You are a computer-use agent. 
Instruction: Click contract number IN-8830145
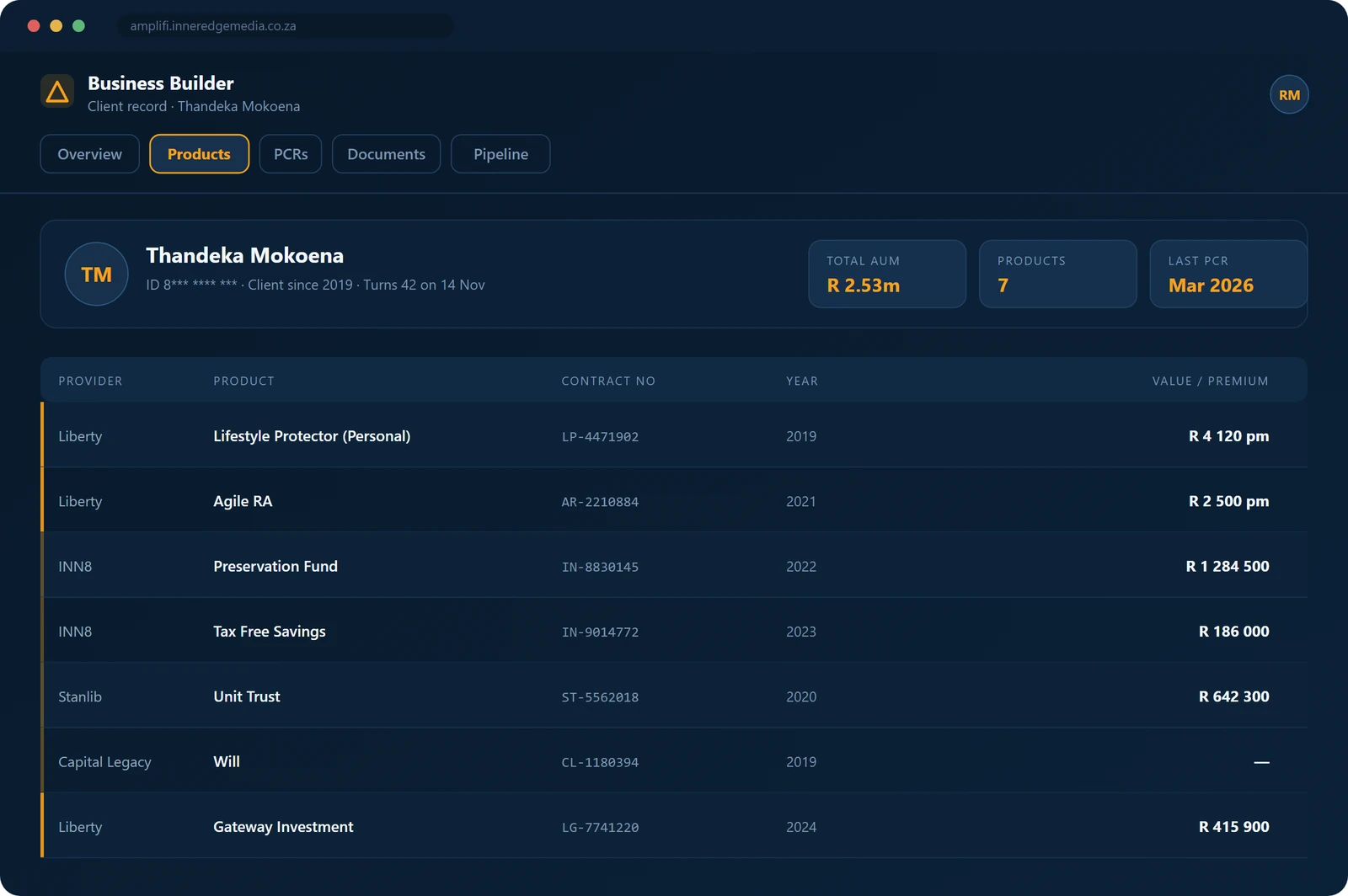pos(600,567)
